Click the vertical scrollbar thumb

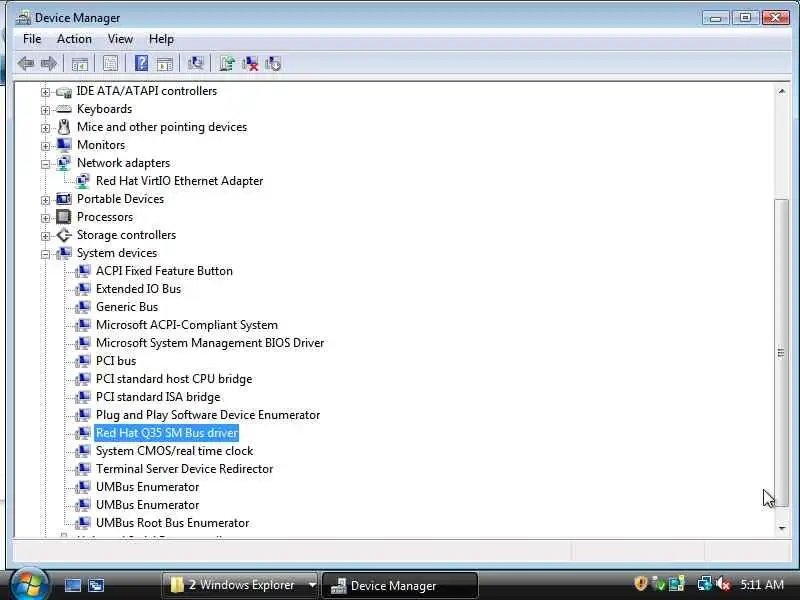(x=781, y=352)
